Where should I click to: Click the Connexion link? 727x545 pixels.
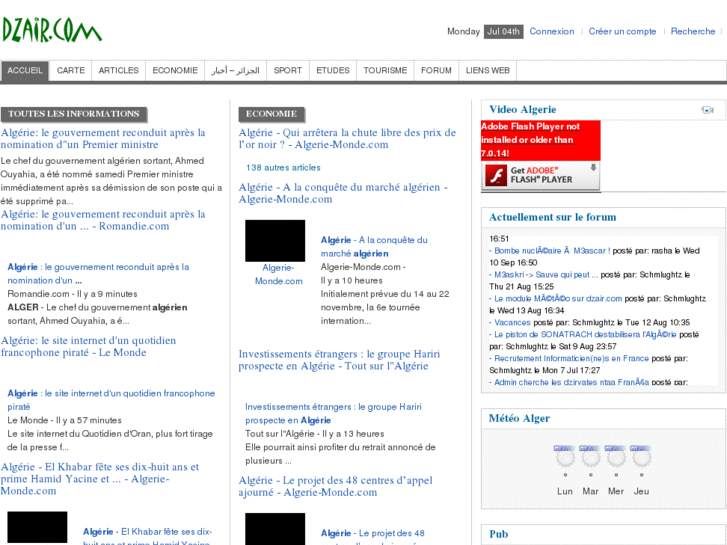pyautogui.click(x=552, y=32)
